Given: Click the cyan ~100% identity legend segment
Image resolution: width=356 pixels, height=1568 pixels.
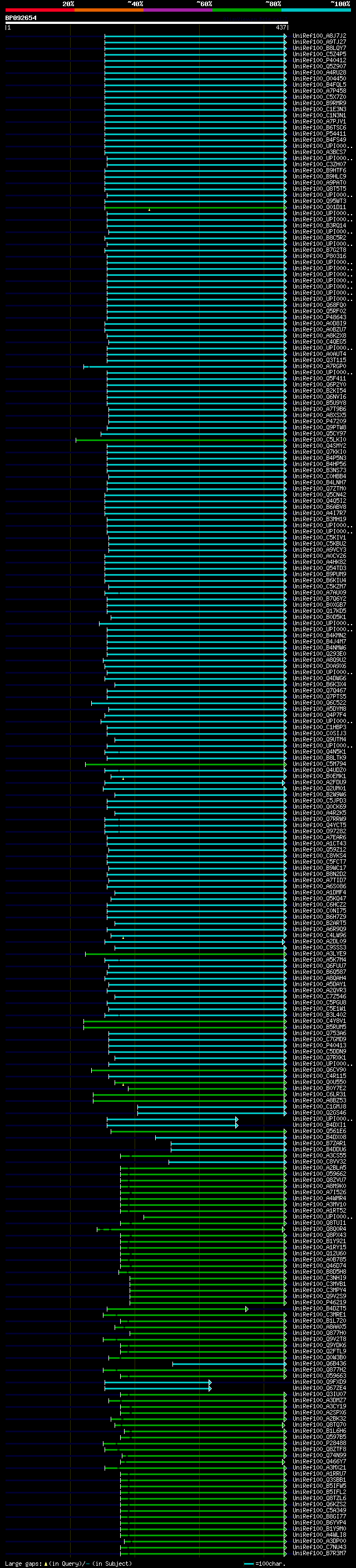Looking at the screenshot, I should pyautogui.click(x=316, y=10).
